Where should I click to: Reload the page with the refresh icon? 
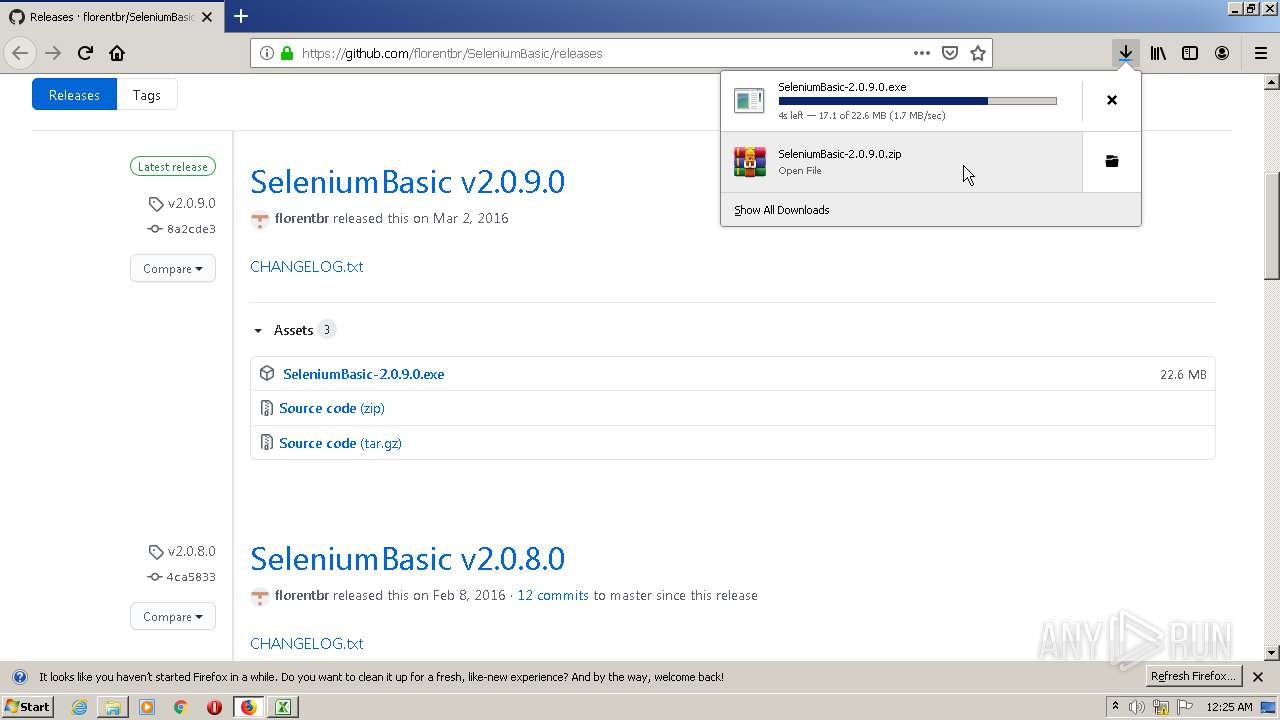click(x=85, y=53)
